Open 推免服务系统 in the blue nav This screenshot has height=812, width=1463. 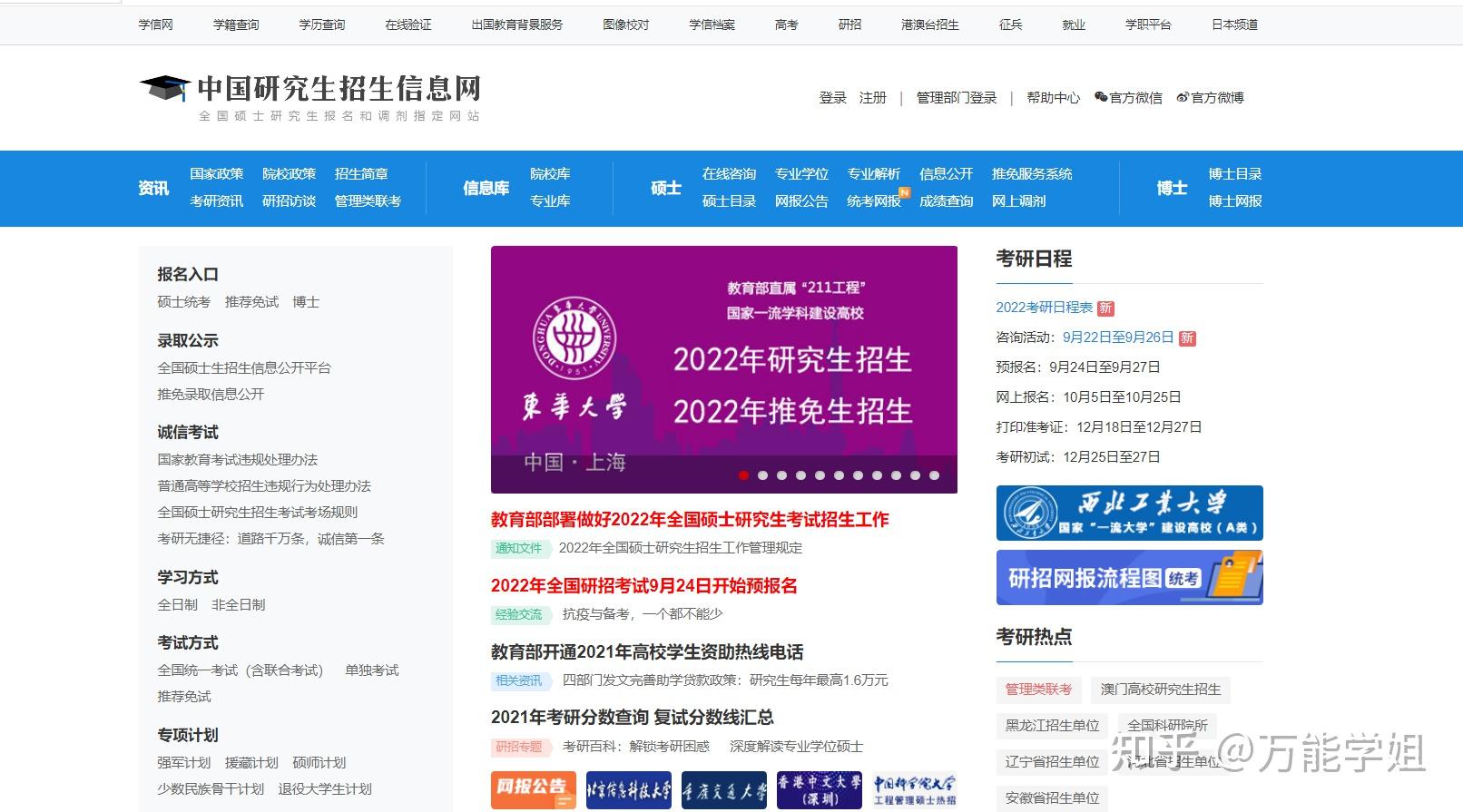tap(1032, 174)
